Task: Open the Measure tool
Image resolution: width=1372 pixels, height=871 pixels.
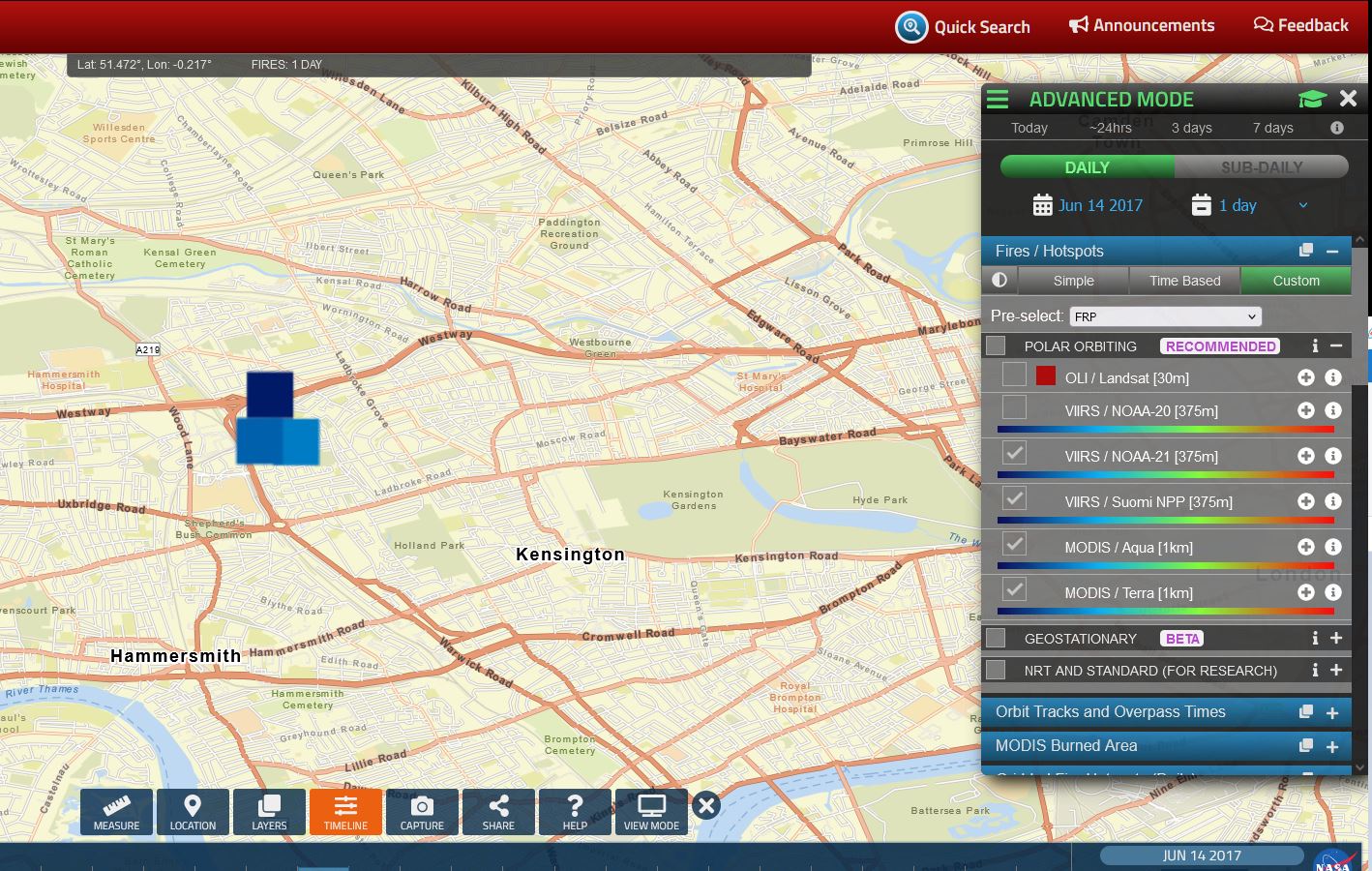Action: [116, 811]
